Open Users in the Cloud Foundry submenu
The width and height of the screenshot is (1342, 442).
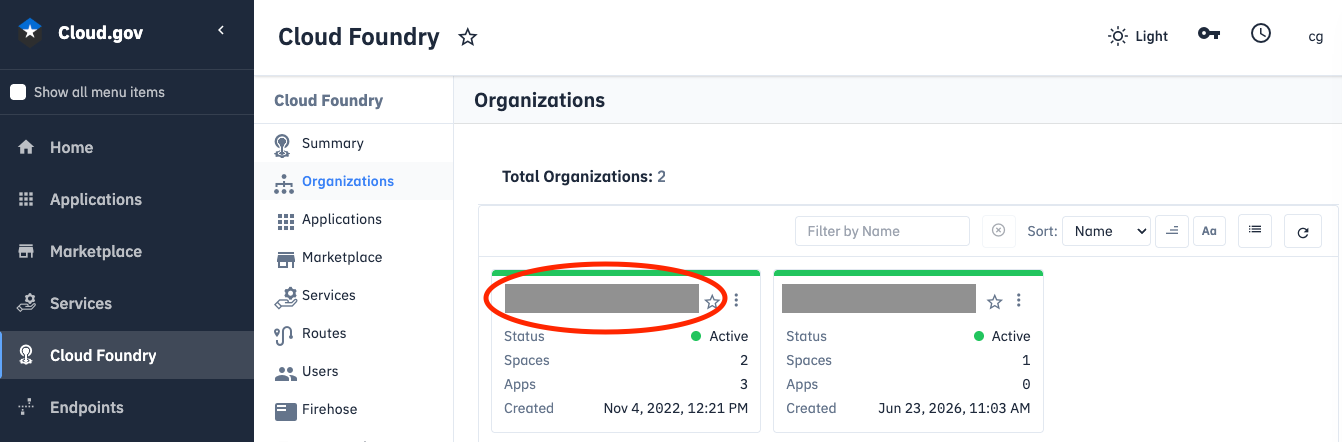(x=354, y=371)
